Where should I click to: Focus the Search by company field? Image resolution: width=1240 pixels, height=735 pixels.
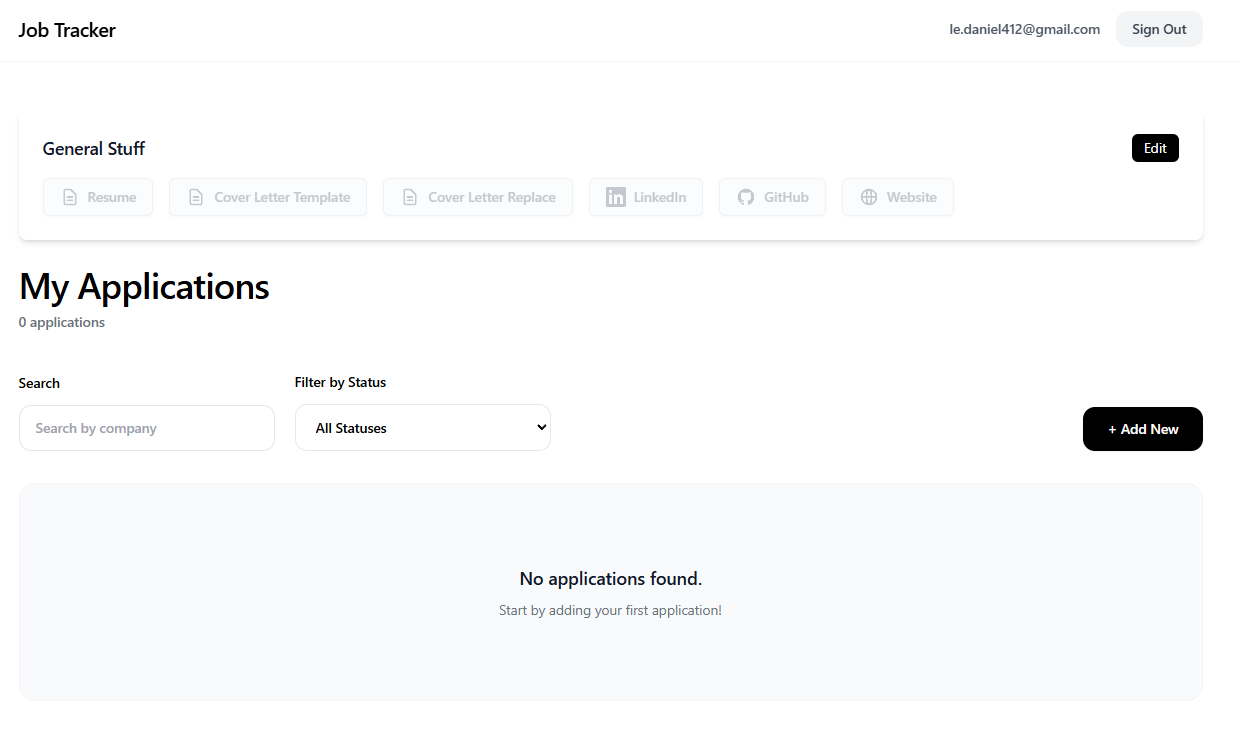(146, 428)
